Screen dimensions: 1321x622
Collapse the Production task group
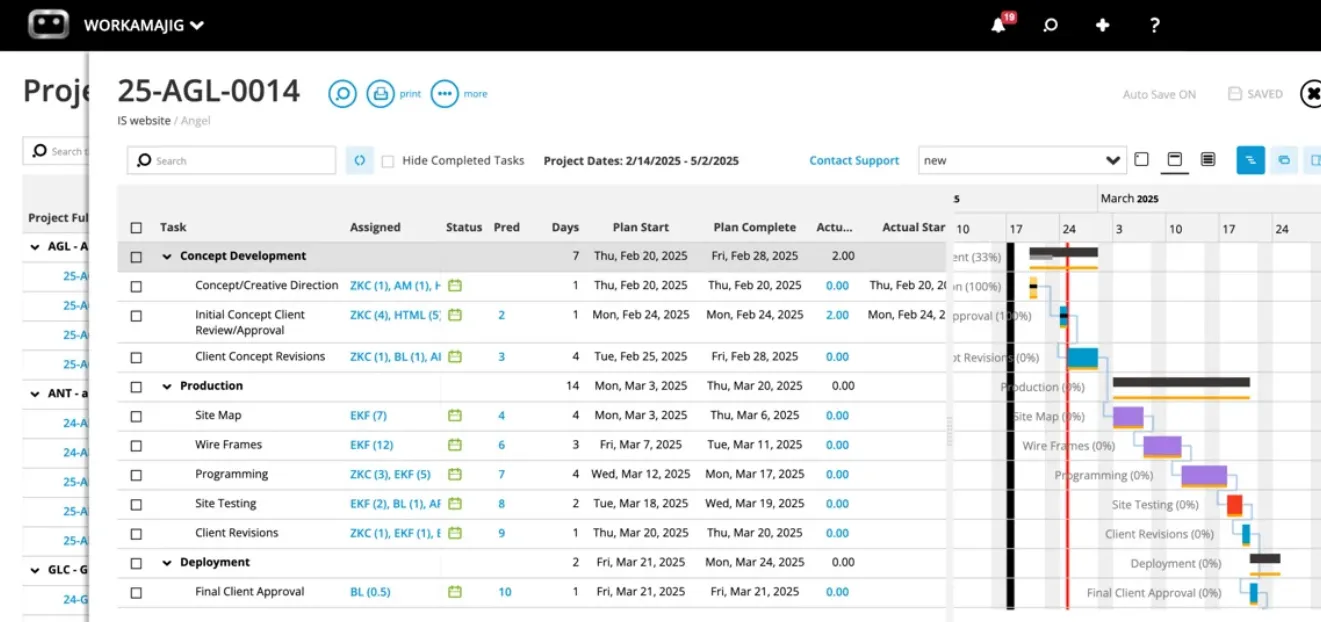(167, 386)
